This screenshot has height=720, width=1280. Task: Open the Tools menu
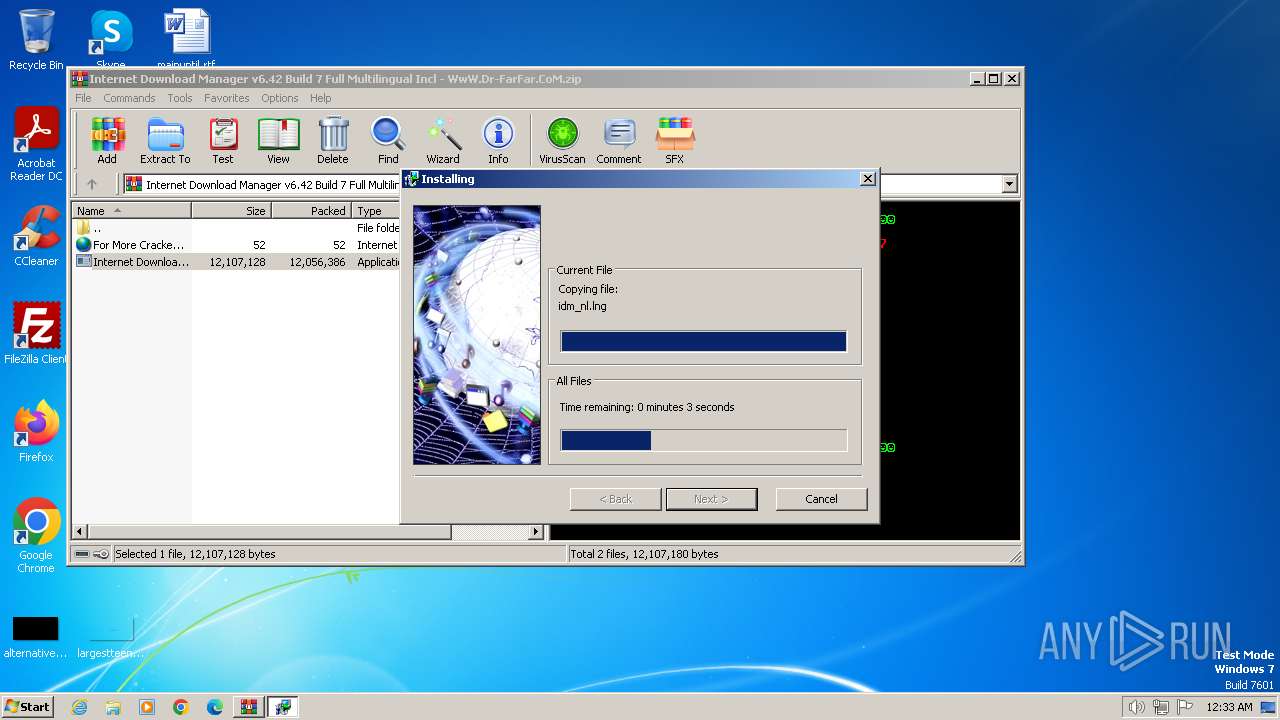(180, 98)
